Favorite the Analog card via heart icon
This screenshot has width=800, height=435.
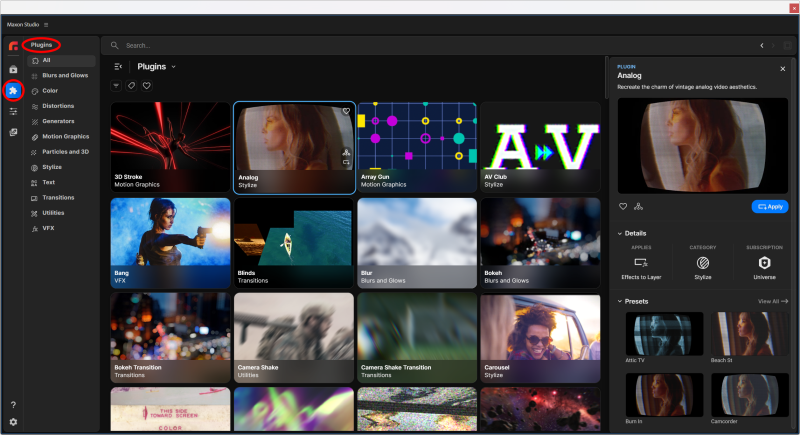346,111
